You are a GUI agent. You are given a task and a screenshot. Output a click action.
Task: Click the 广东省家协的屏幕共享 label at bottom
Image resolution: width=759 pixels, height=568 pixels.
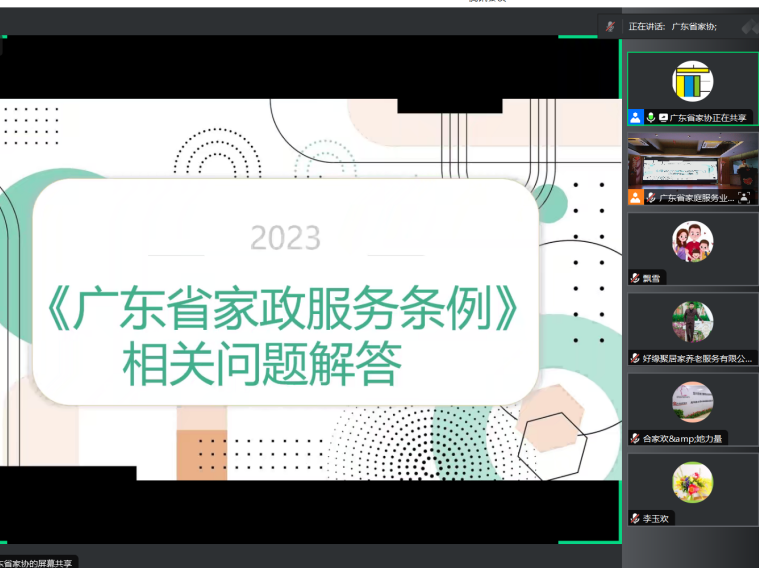pyautogui.click(x=36, y=563)
